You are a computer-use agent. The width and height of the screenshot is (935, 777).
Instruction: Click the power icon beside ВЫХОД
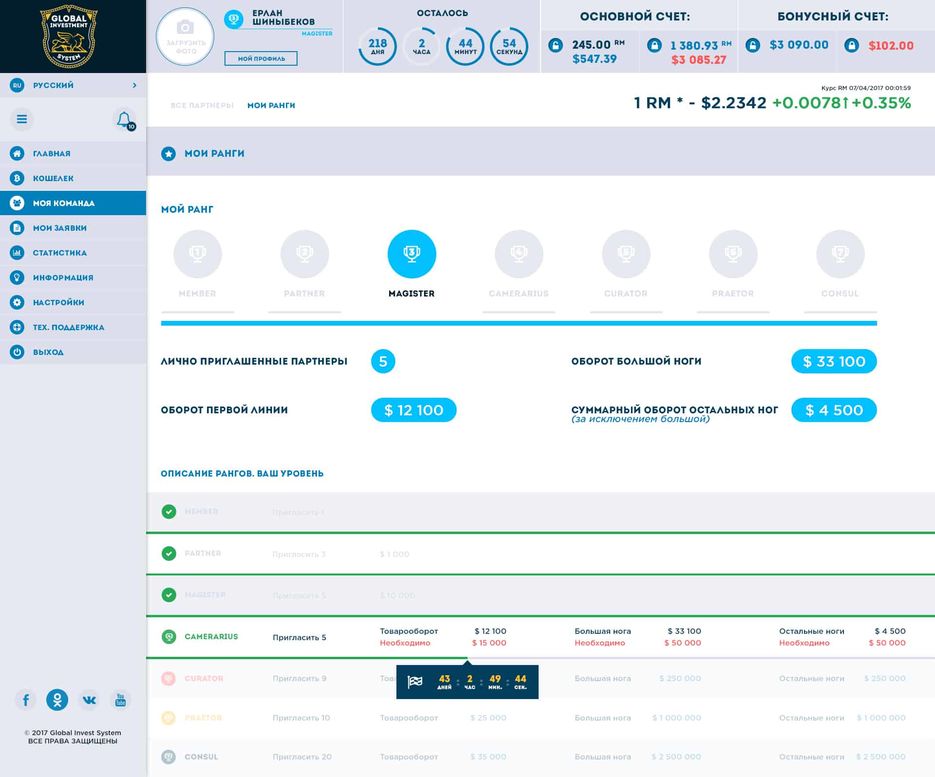[x=17, y=352]
